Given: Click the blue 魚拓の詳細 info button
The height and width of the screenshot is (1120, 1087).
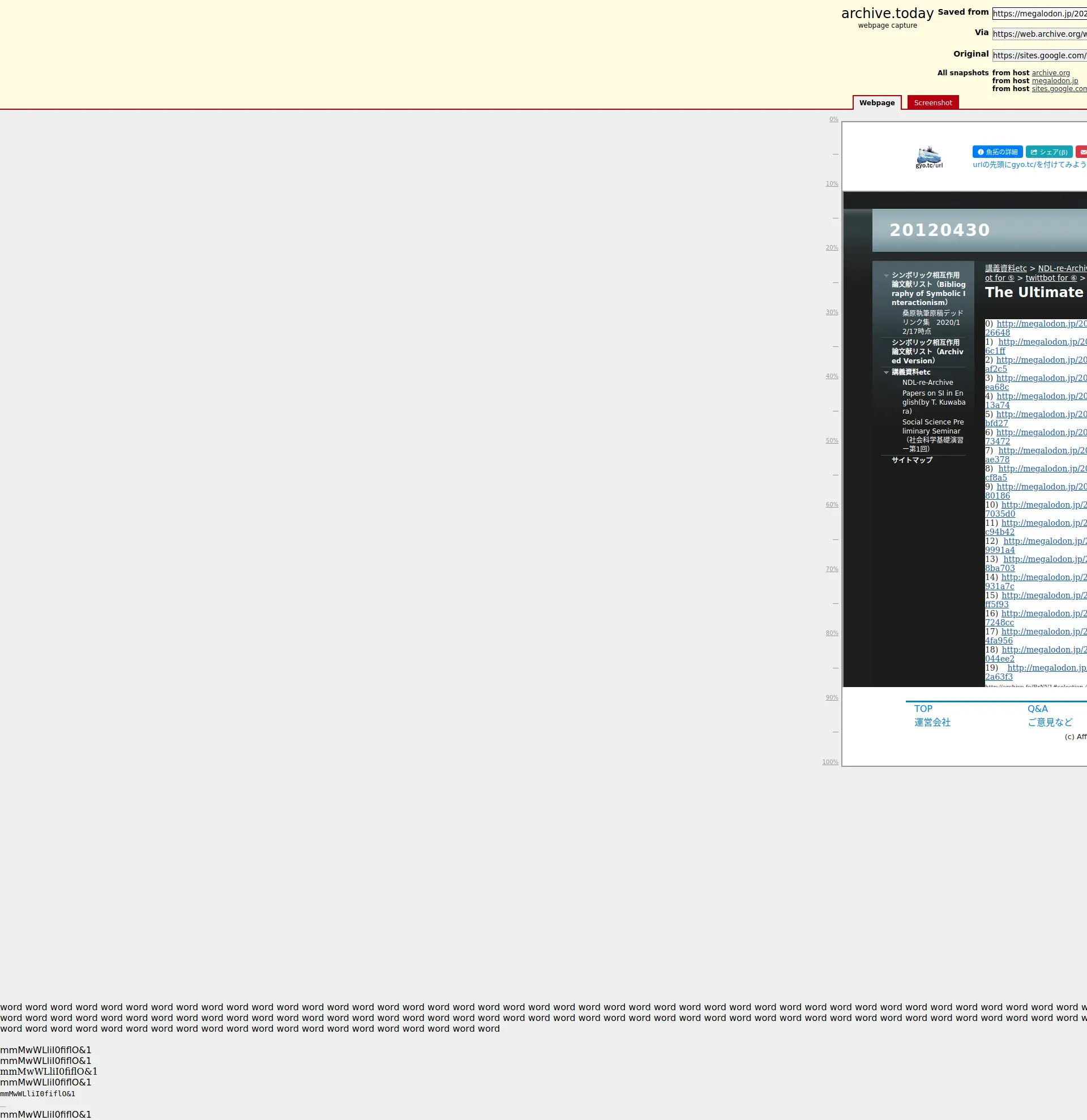Looking at the screenshot, I should click(998, 152).
